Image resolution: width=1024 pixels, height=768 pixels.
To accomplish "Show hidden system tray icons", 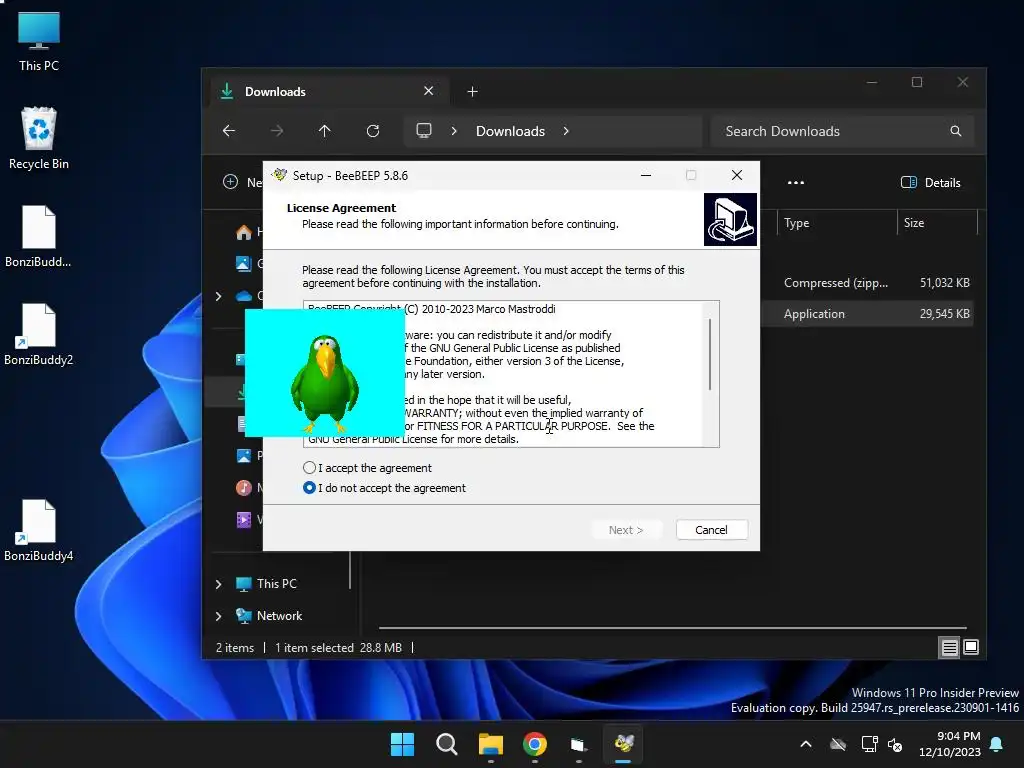I will click(x=806, y=744).
